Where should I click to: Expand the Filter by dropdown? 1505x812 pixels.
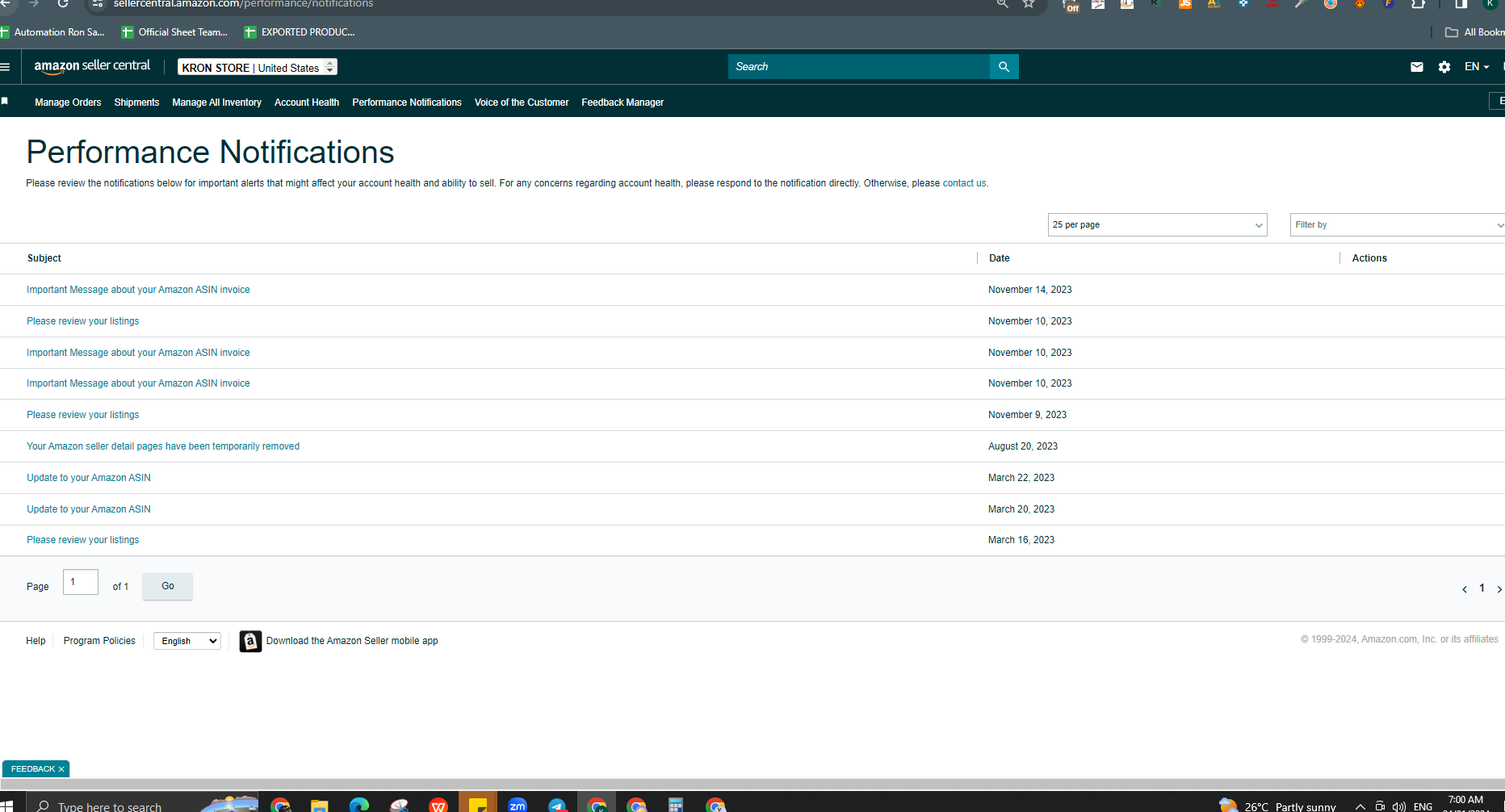pos(1397,225)
